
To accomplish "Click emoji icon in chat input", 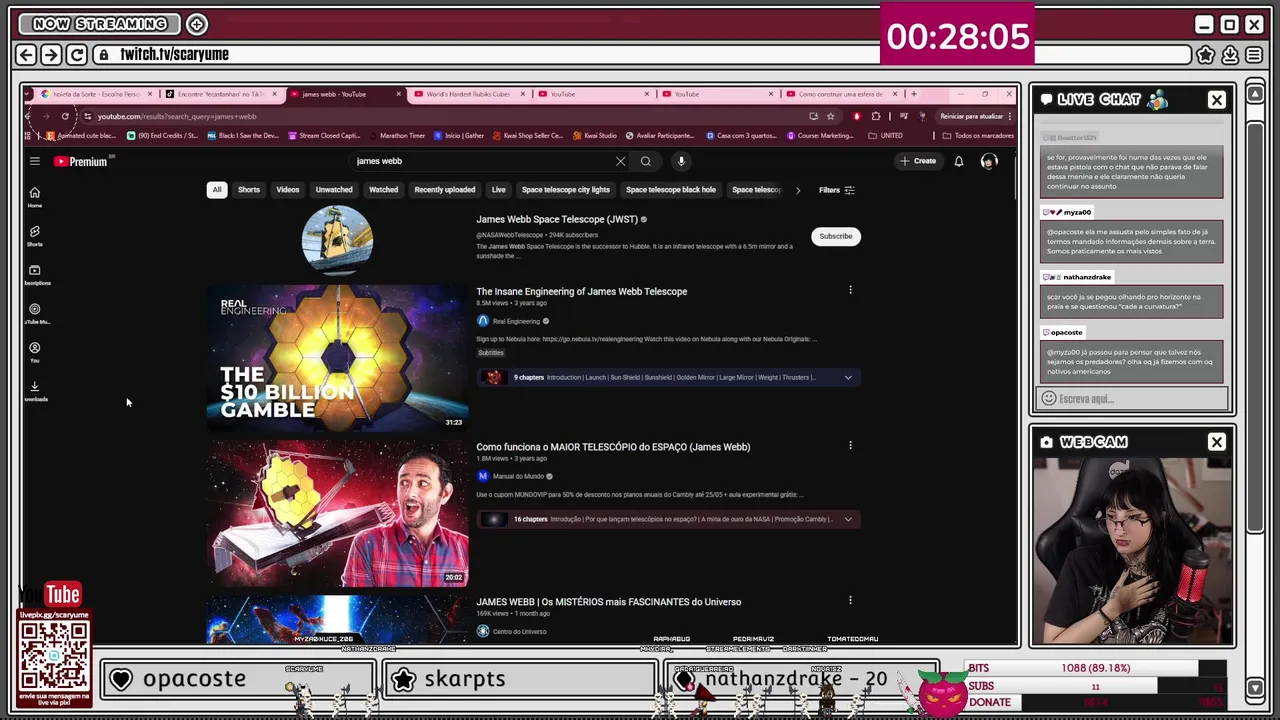I will [1048, 399].
